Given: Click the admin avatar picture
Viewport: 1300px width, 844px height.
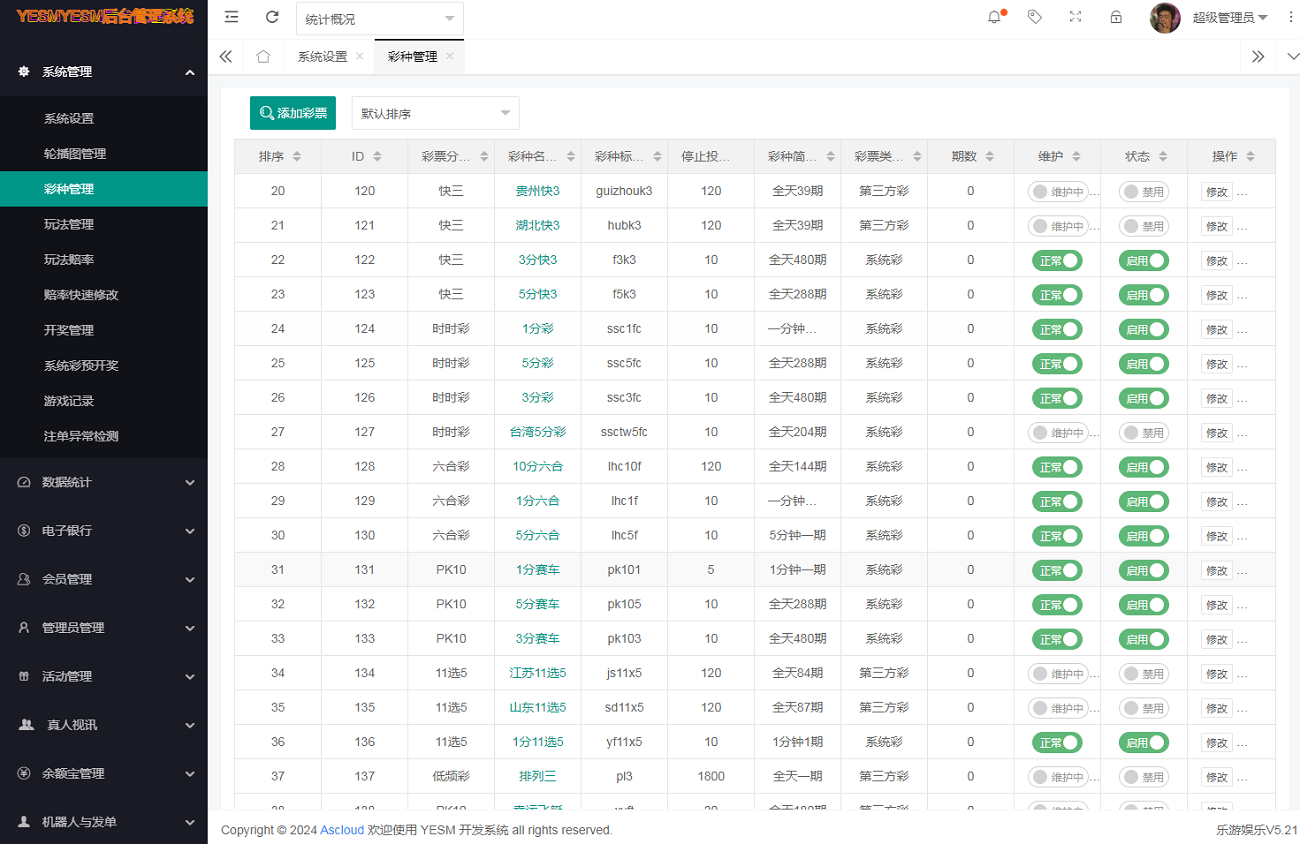Looking at the screenshot, I should coord(1165,18).
